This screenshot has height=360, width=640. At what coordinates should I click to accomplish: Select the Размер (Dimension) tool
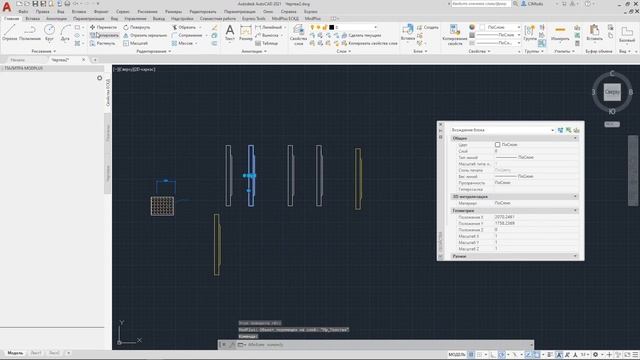coord(246,33)
